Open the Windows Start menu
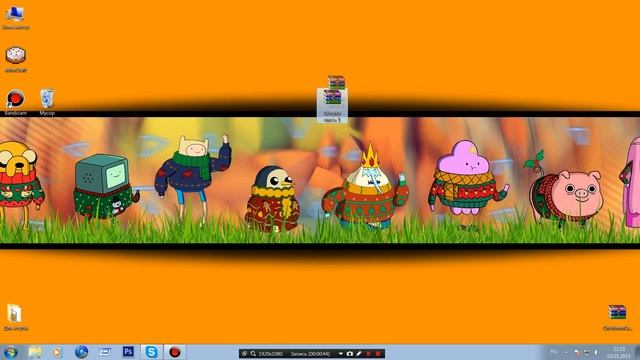This screenshot has width=640, height=360. (11, 352)
